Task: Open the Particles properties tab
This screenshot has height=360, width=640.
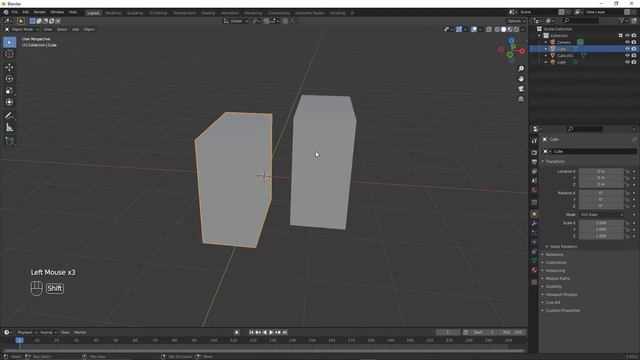Action: click(x=534, y=233)
